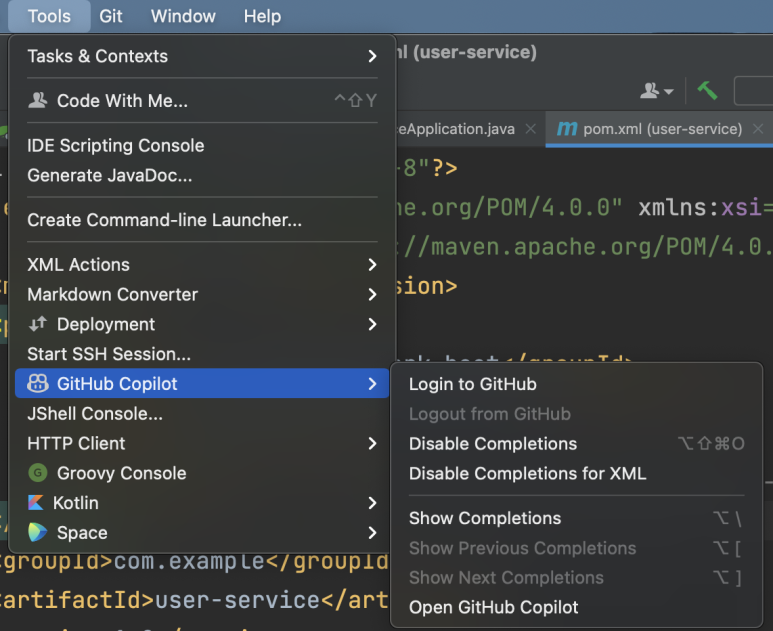Choose Generate JavaDoc… option
Screen dimensions: 773x631
pyautogui.click(x=202, y=175)
